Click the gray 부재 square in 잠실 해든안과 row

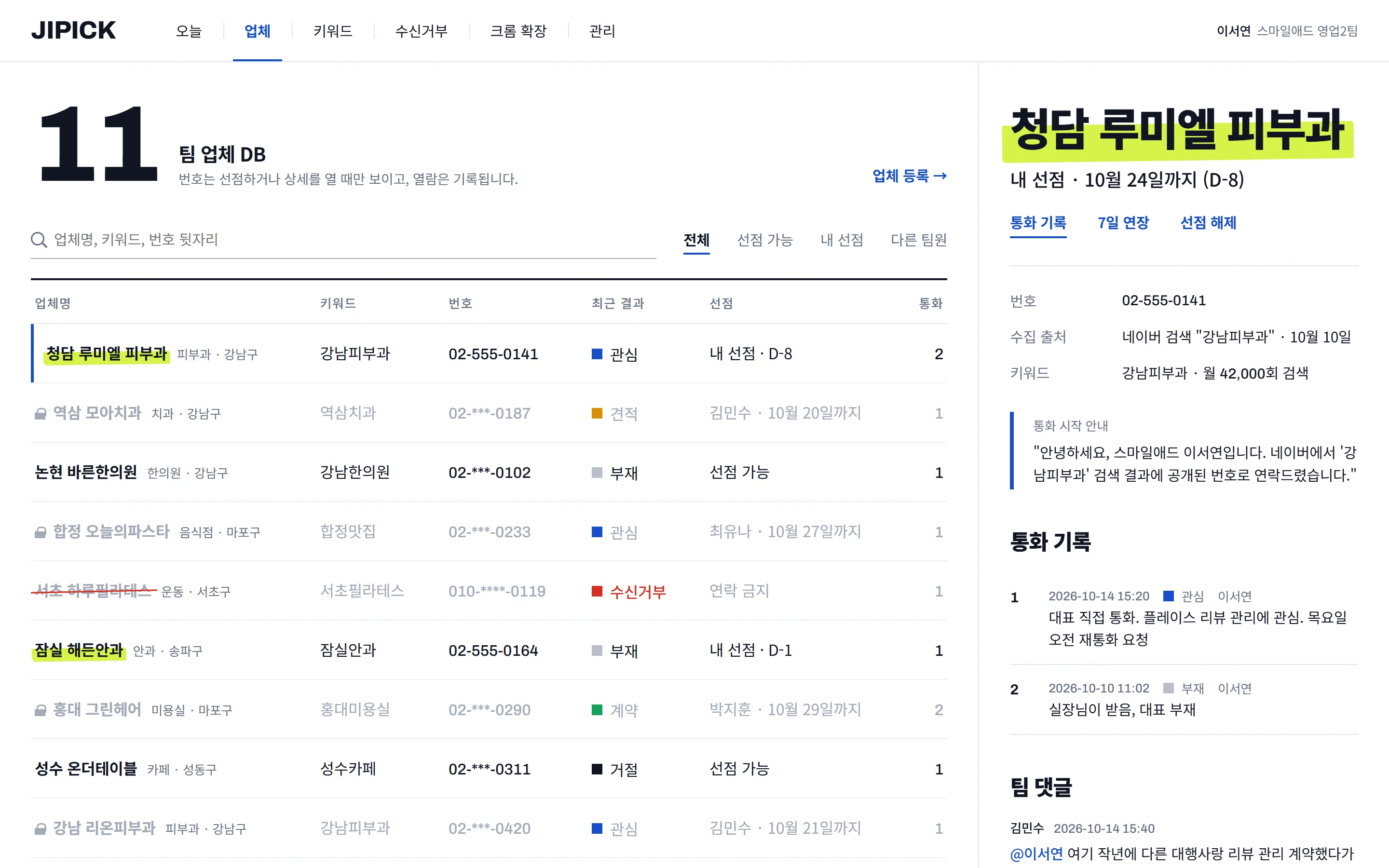[597, 651]
